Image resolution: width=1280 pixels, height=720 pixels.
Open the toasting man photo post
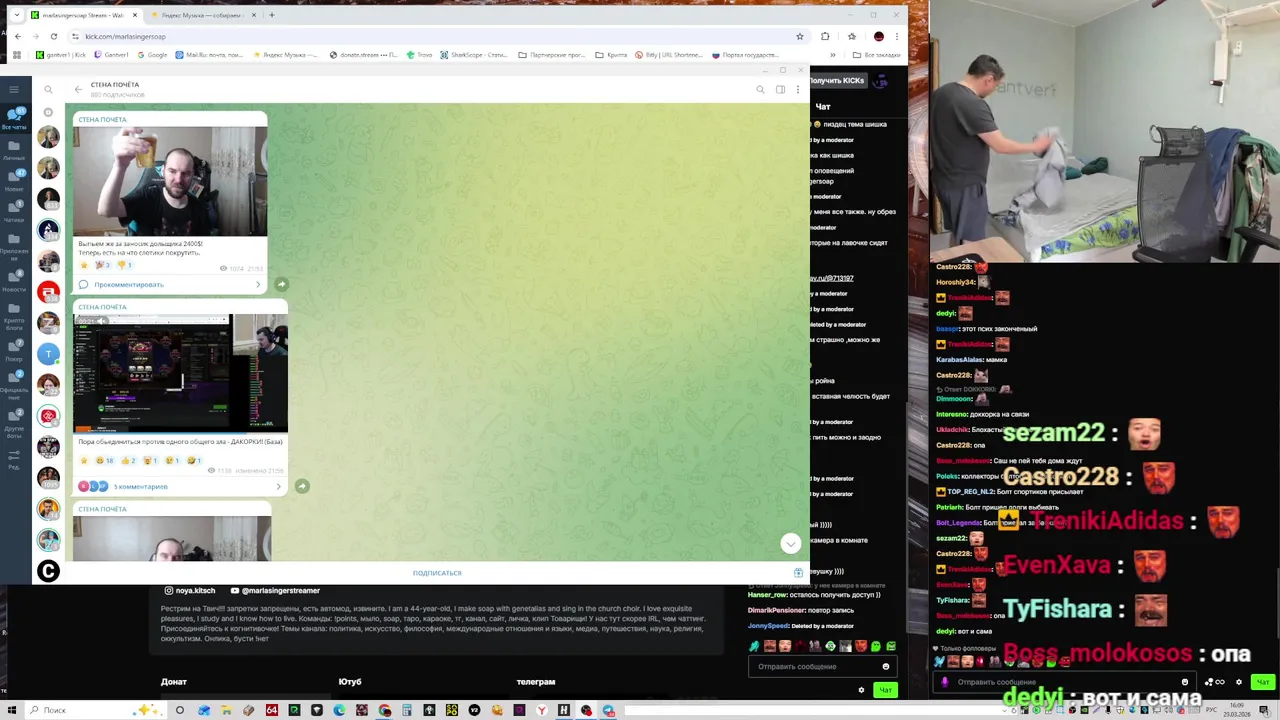[170, 181]
